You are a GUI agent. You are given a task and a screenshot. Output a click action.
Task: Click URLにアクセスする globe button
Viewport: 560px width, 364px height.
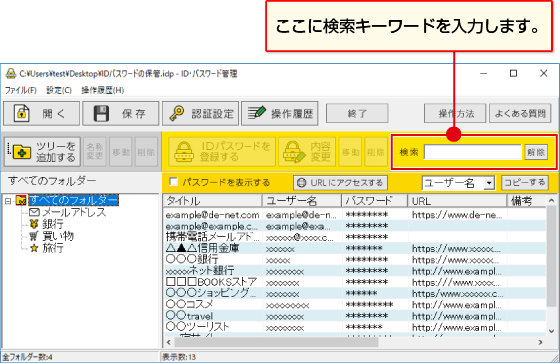[x=340, y=183]
